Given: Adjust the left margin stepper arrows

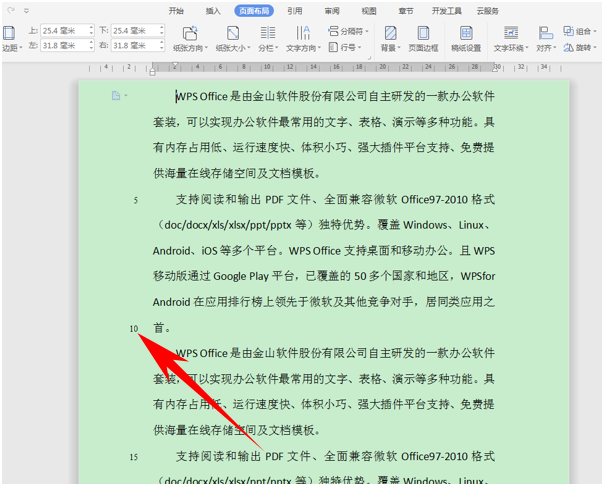Looking at the screenshot, I should [91, 46].
